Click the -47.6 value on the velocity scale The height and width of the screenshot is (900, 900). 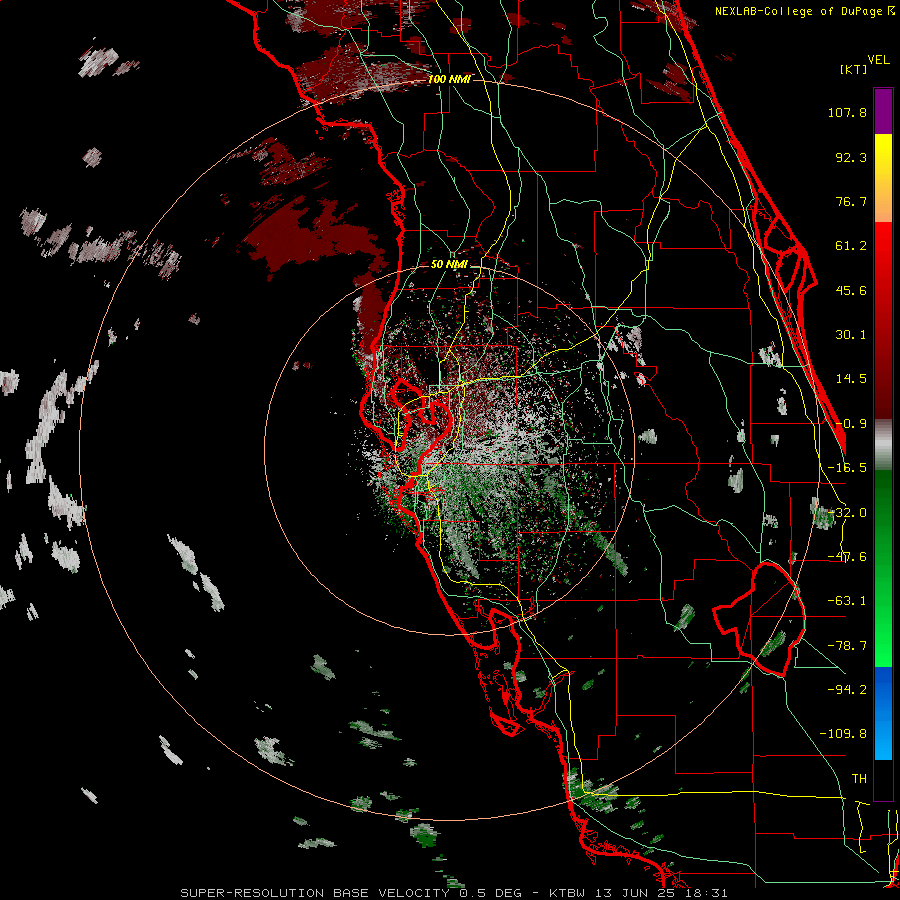point(847,557)
